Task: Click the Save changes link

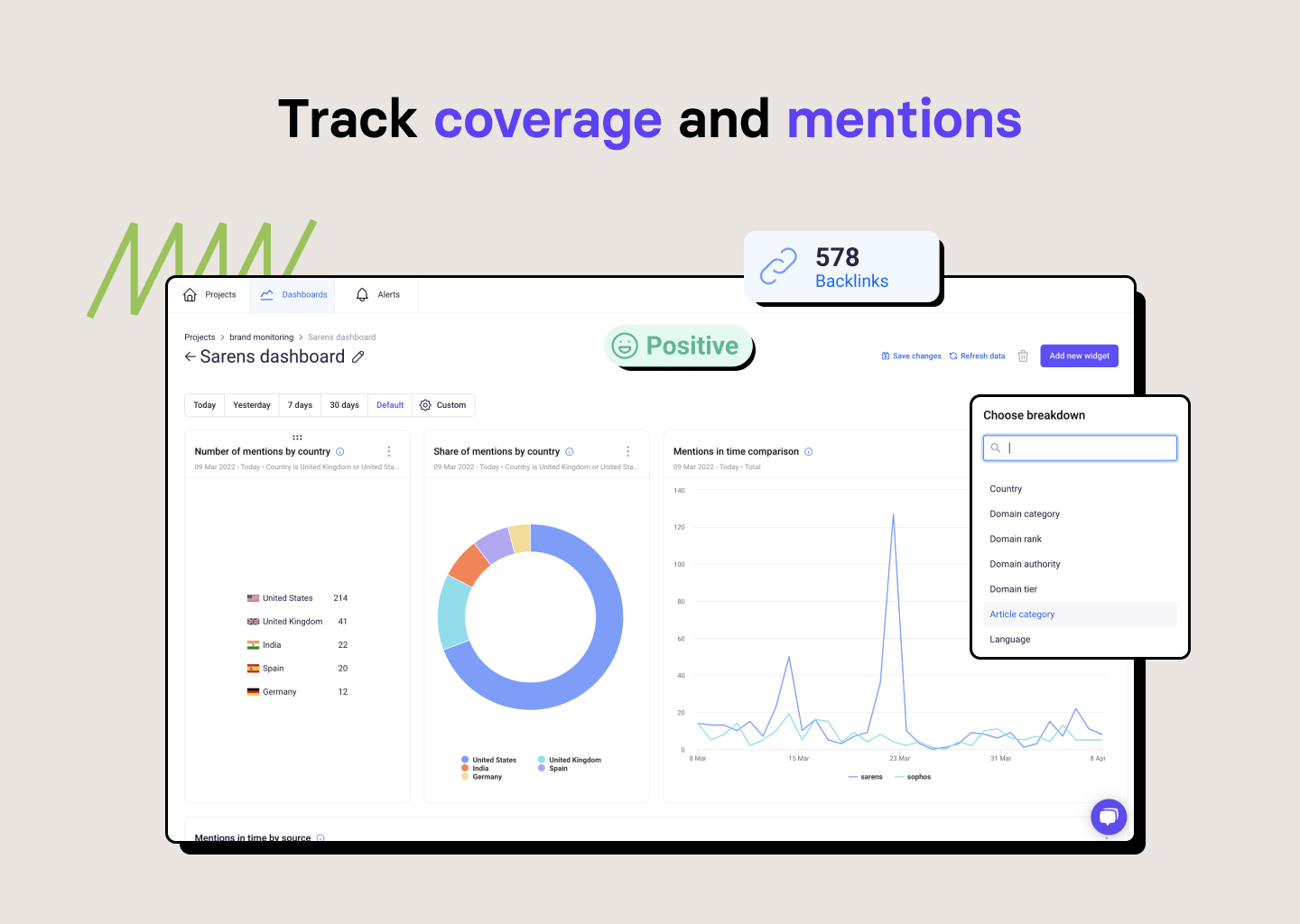Action: (x=911, y=356)
